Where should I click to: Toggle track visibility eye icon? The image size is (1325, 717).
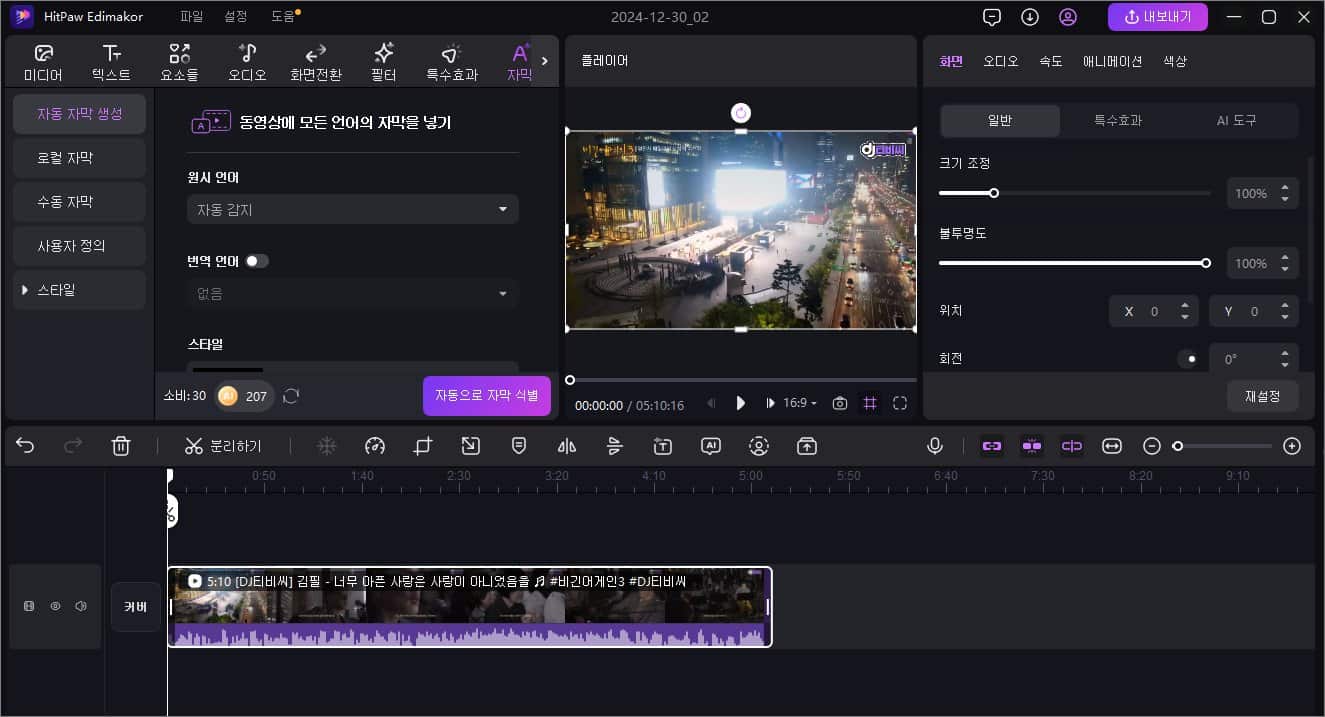click(x=55, y=606)
